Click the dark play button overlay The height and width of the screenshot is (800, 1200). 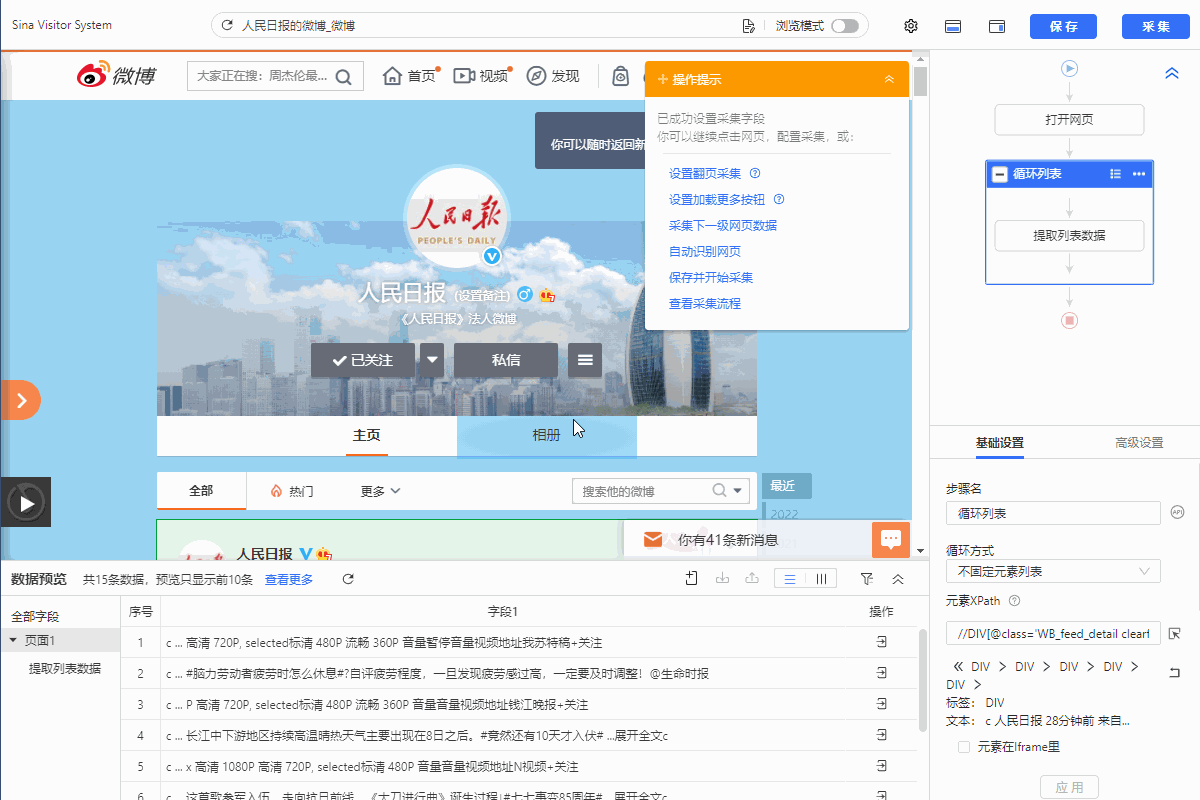click(x=26, y=502)
